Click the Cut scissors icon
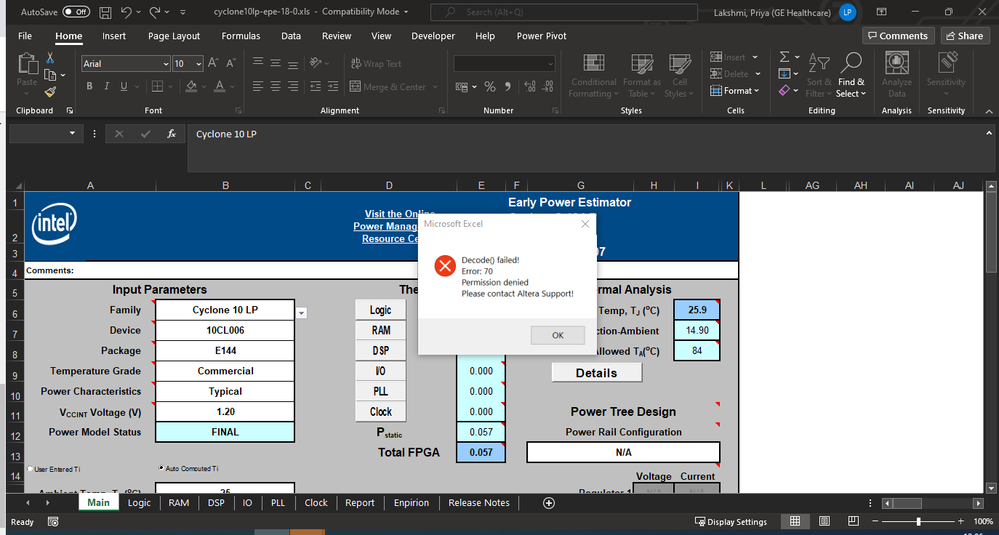The width and height of the screenshot is (999, 535). tap(51, 59)
